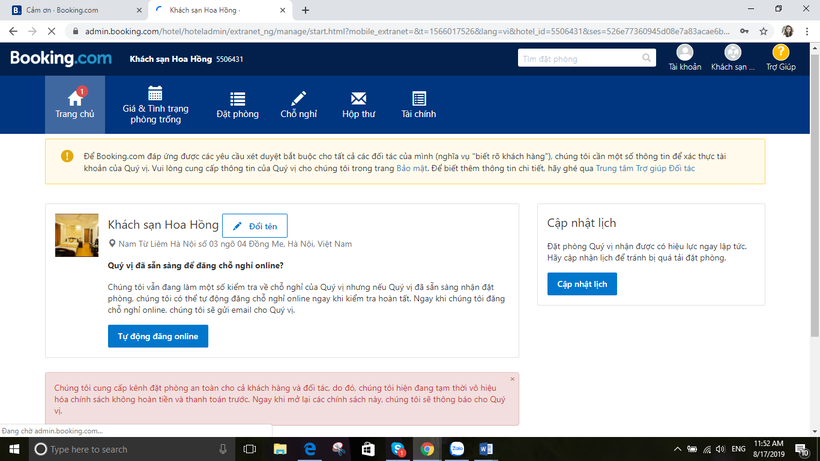The image size is (820, 461).
Task: Open Trung tâm Trợ giúp Đối tác link
Action: [x=645, y=168]
